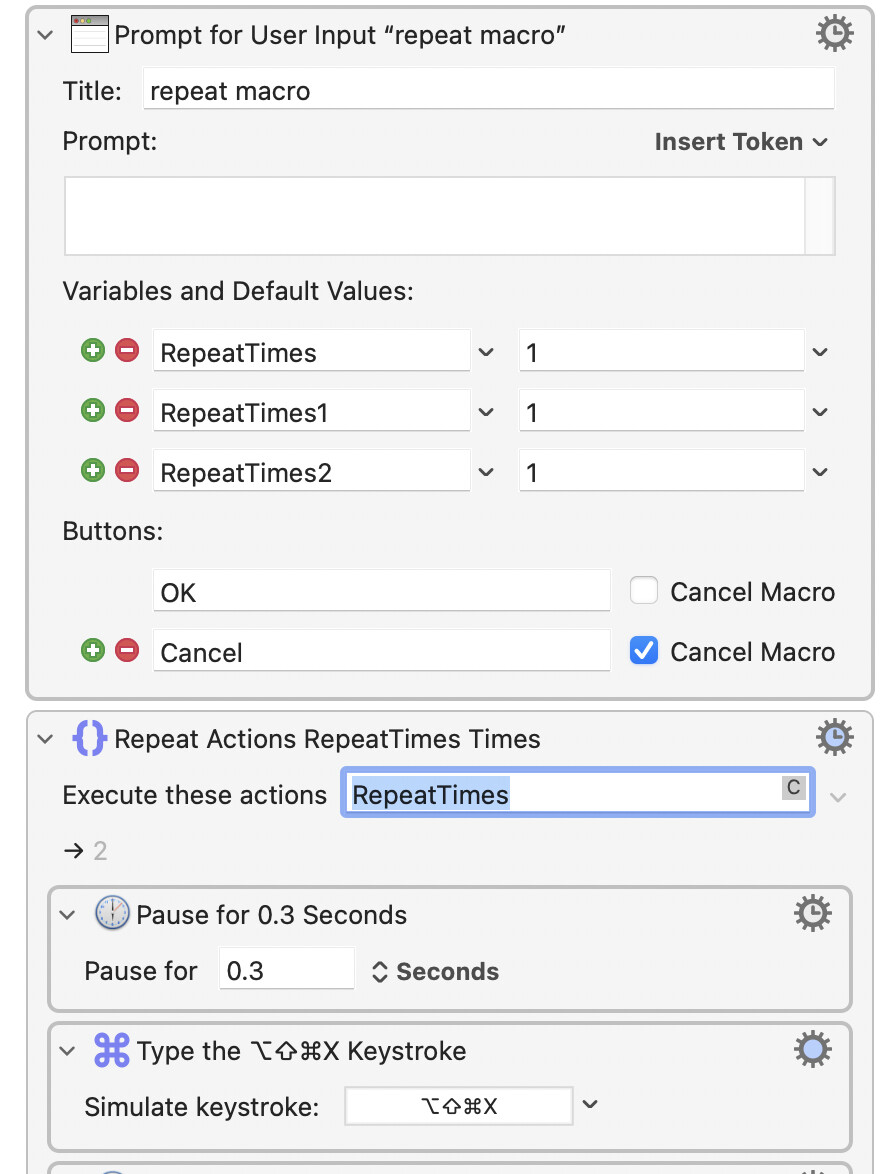This screenshot has height=1174, width=896.
Task: Collapse the Prompt for User Input action
Action: (46, 35)
